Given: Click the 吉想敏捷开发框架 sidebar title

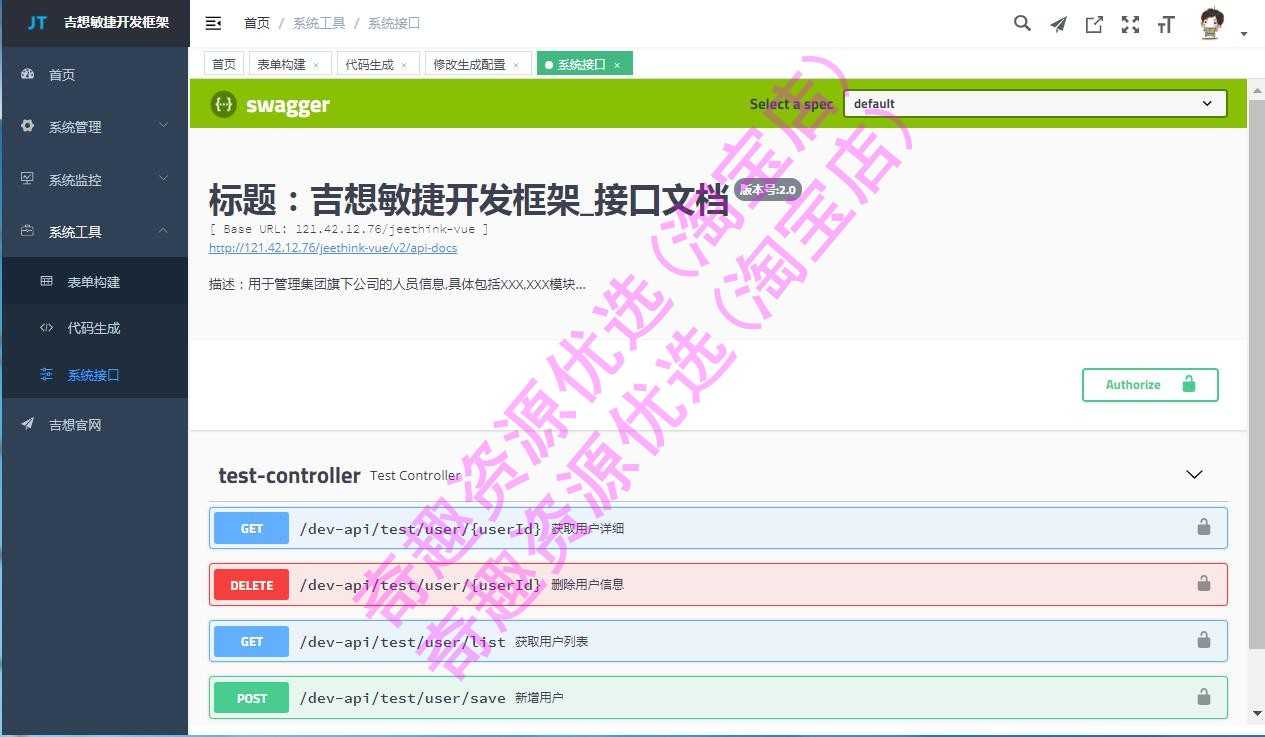Looking at the screenshot, I should coord(116,22).
